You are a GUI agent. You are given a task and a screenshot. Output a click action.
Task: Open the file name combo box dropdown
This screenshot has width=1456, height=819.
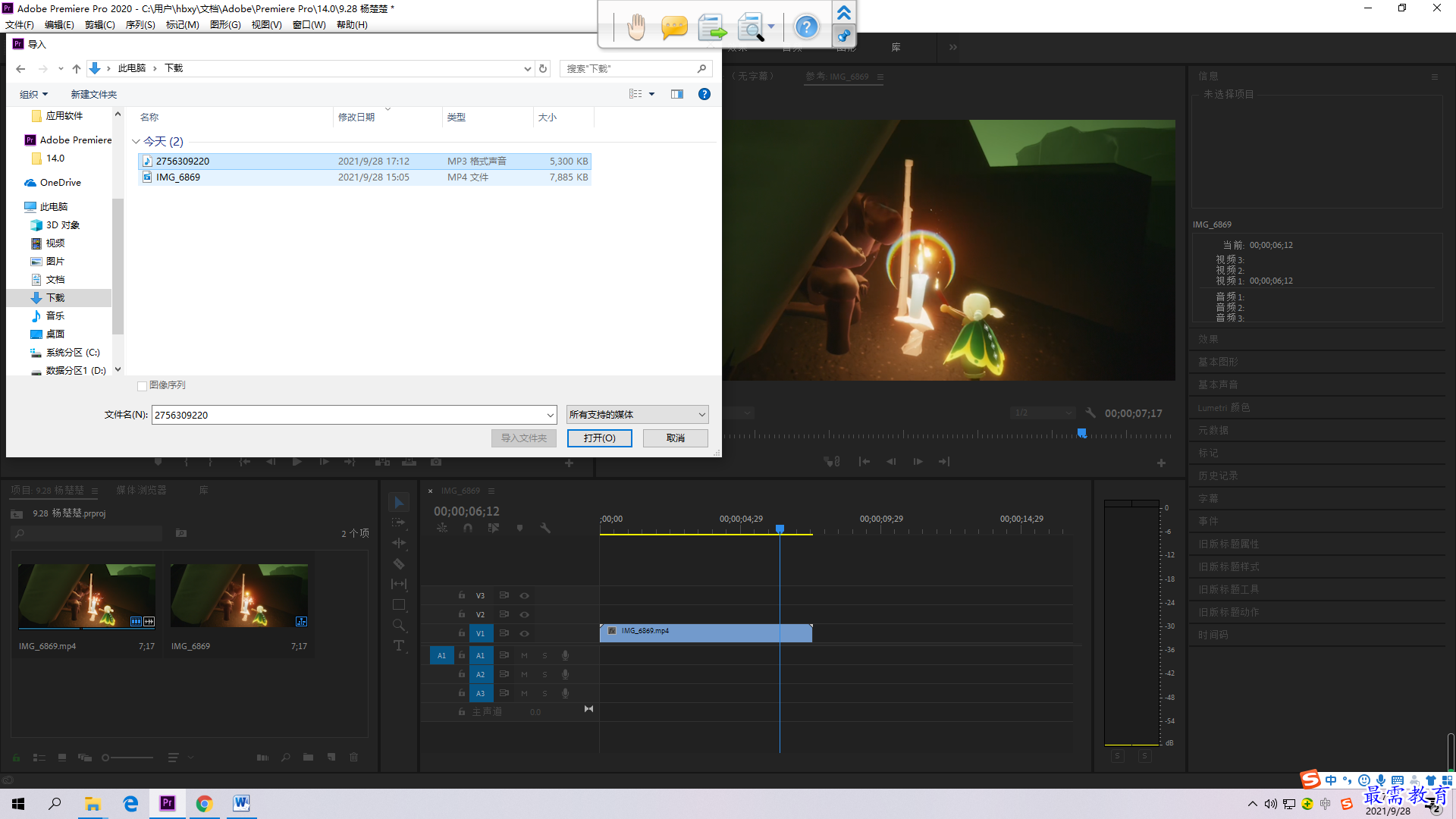pos(551,415)
